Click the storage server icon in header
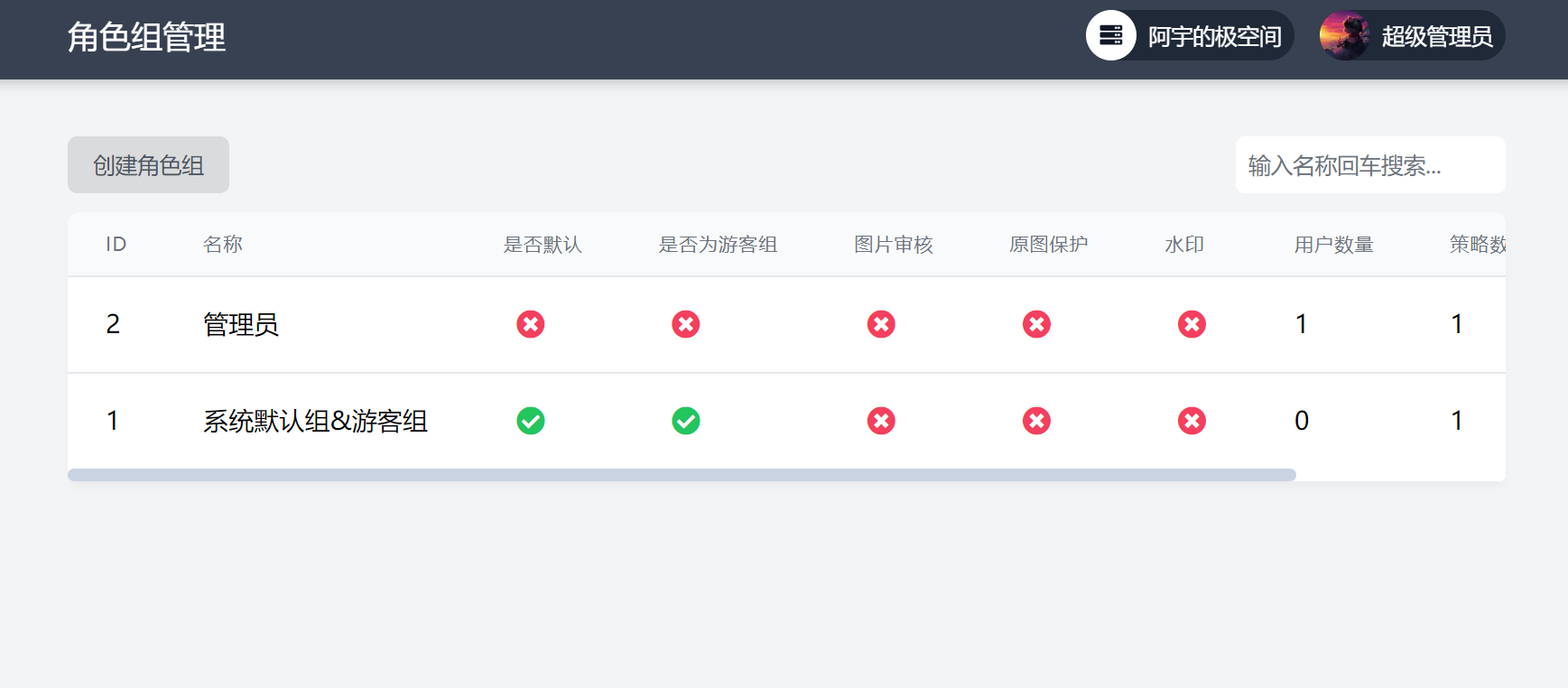Image resolution: width=1568 pixels, height=688 pixels. coord(1110,36)
